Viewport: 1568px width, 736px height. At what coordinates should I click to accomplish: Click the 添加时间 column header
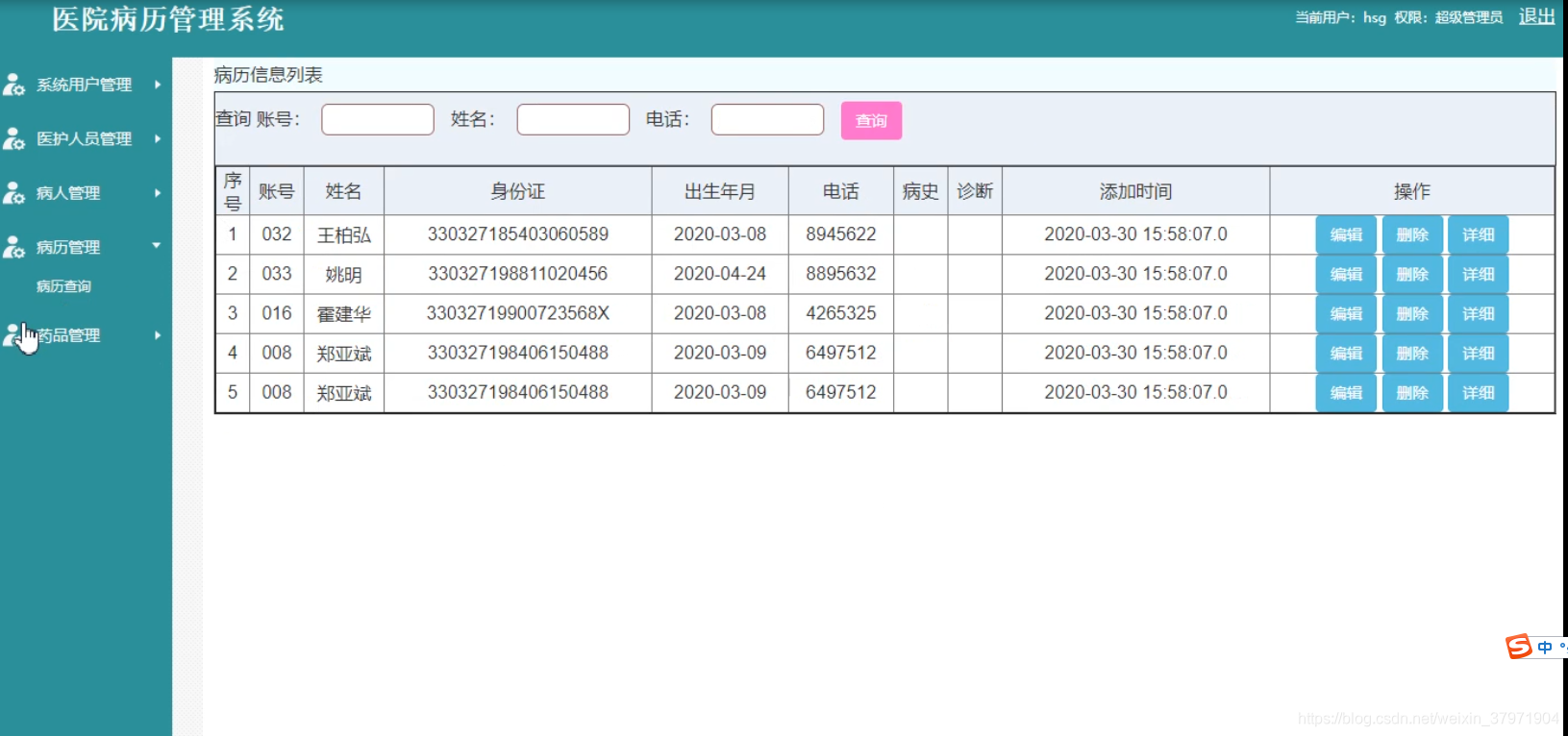[1136, 191]
